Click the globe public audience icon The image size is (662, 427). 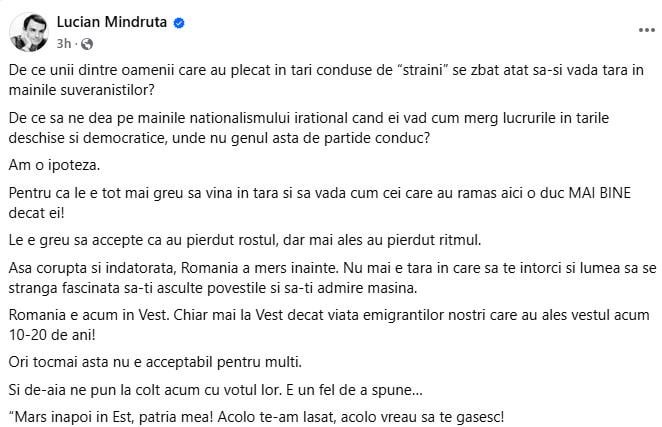[87, 44]
